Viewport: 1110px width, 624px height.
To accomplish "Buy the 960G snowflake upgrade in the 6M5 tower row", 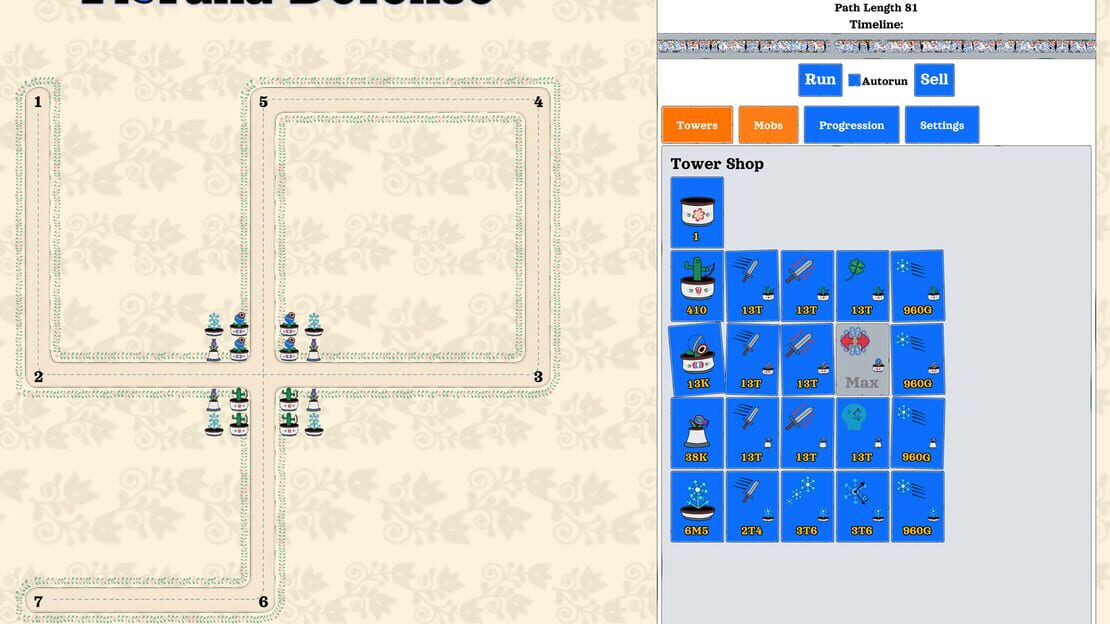I will pos(917,506).
